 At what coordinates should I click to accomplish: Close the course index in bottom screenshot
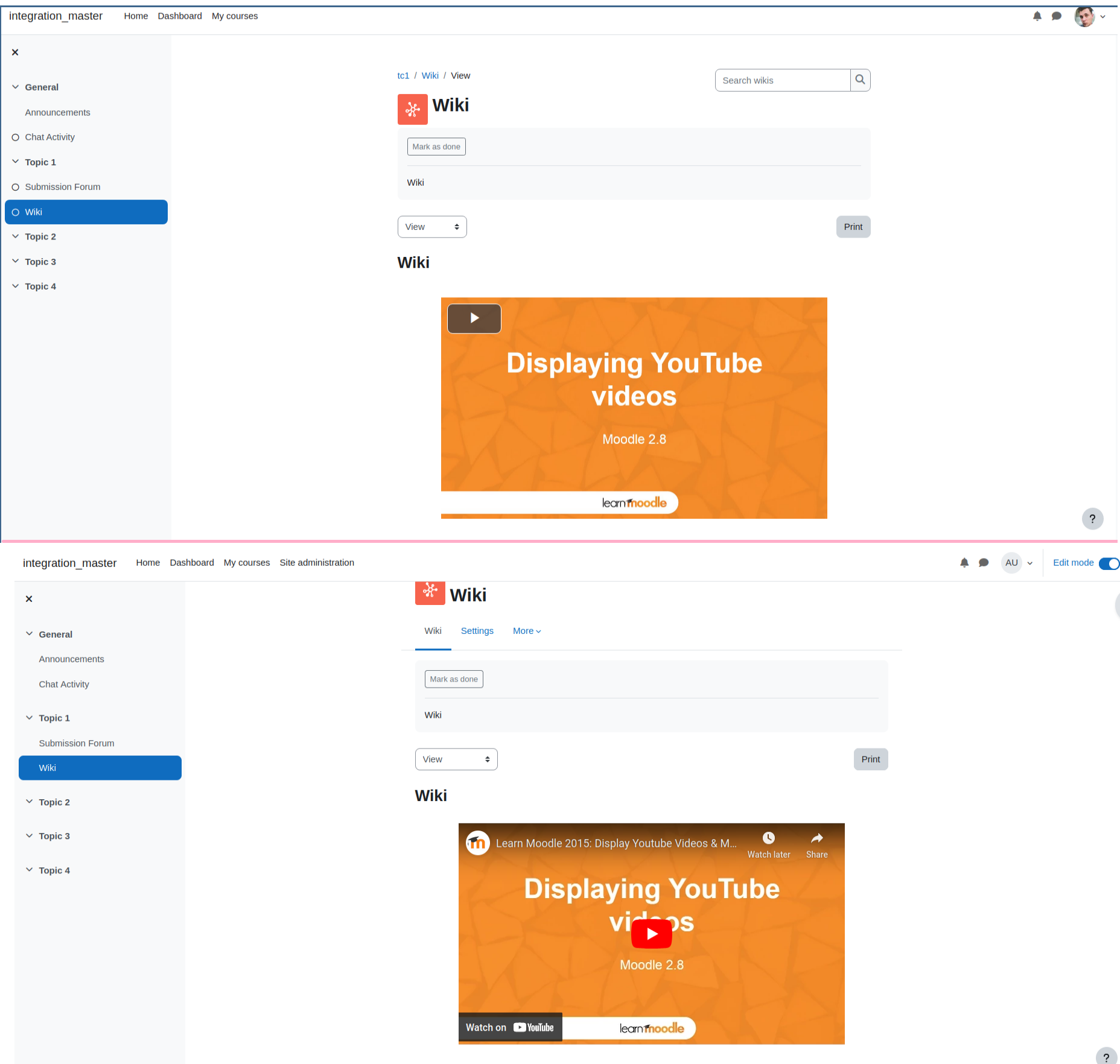click(29, 599)
